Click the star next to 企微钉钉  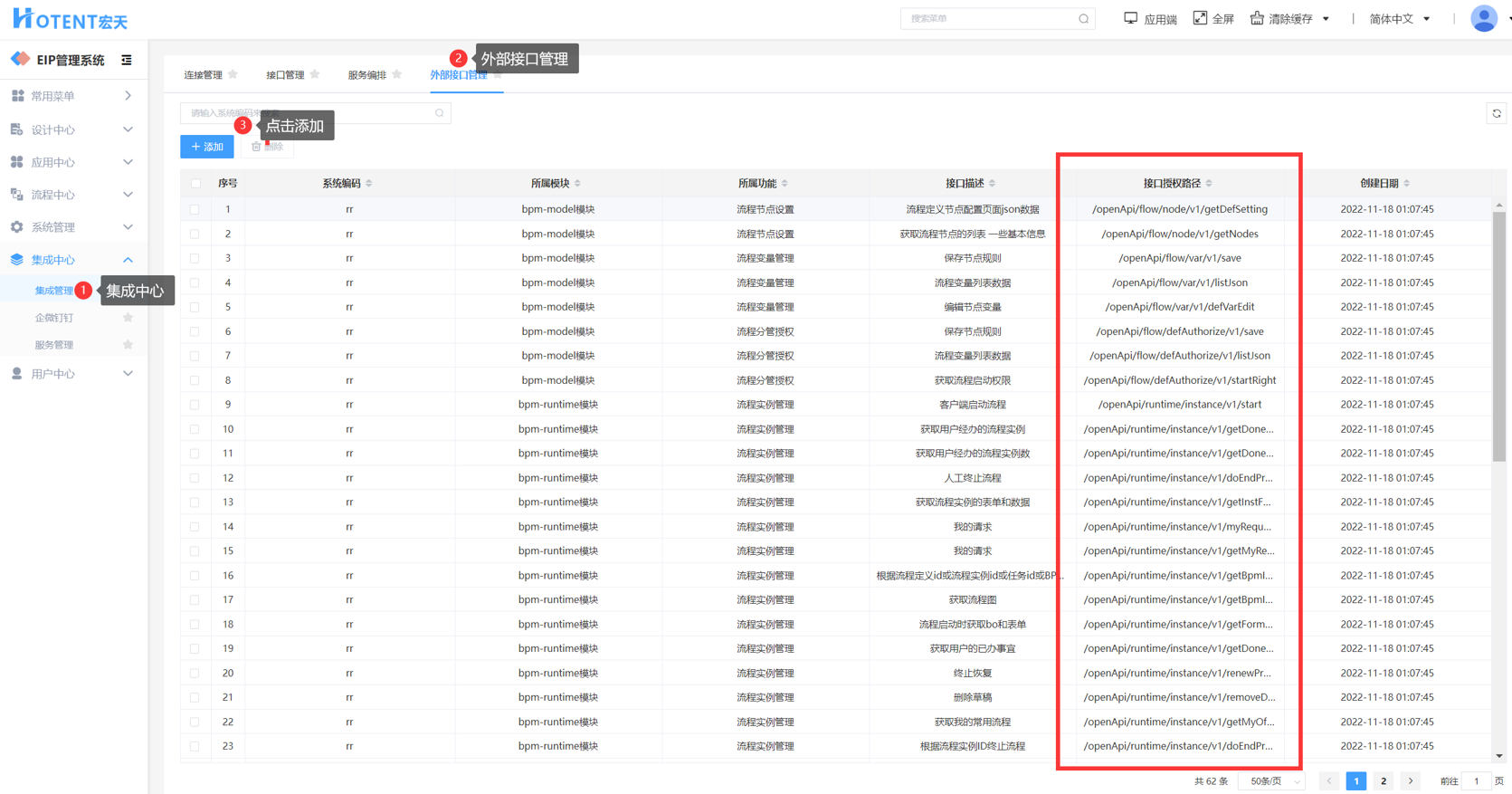click(128, 318)
